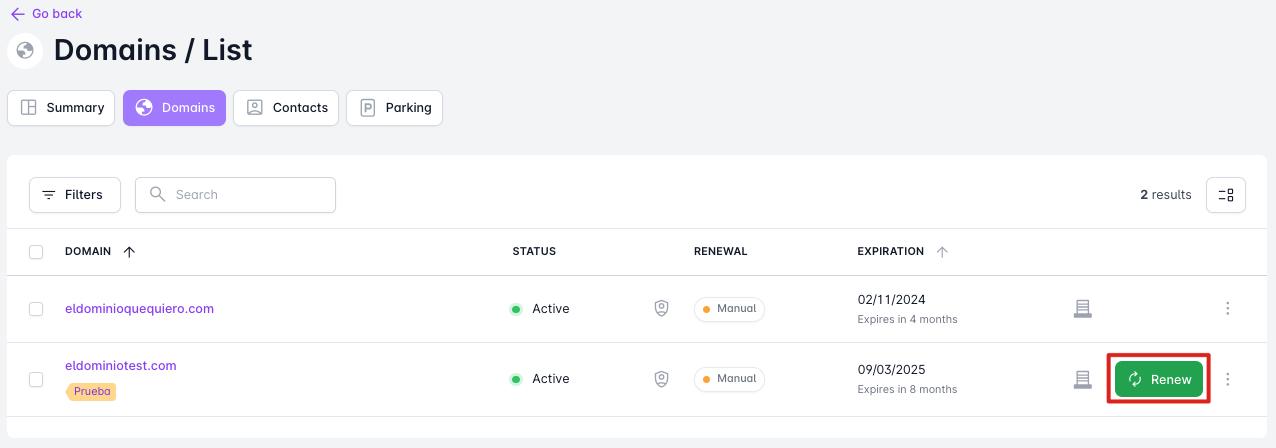Click the server icon in eldominiotest.com row

1082,379
